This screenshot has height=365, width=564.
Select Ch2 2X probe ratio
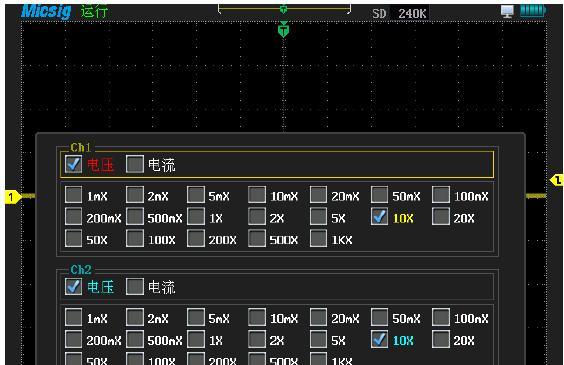pyautogui.click(x=257, y=339)
